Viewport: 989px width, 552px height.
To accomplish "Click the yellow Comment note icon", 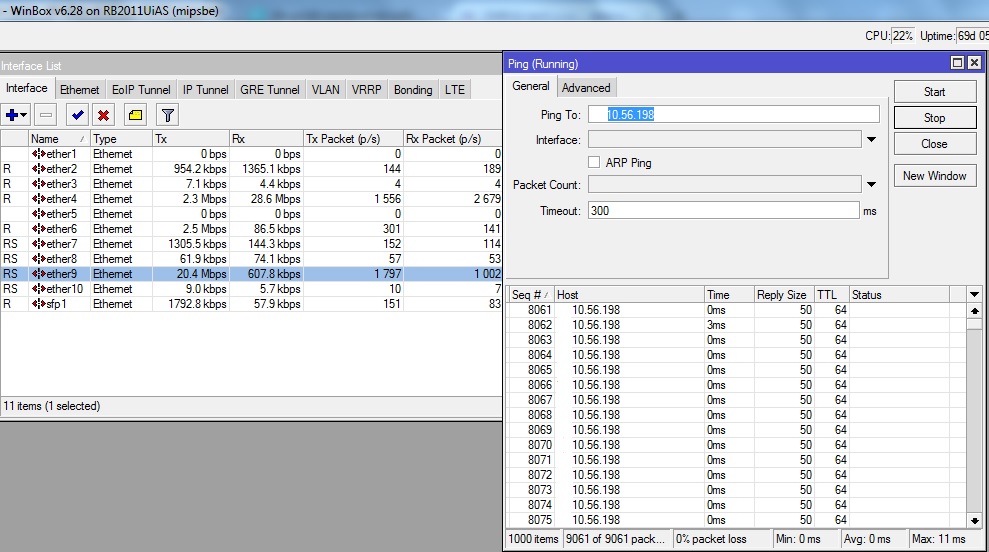I will click(x=135, y=115).
